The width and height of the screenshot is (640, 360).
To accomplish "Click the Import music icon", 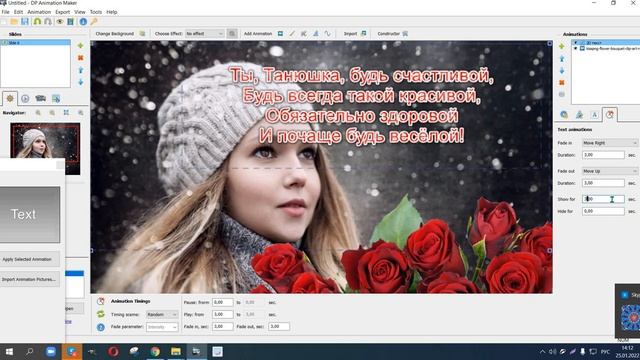I will [363, 33].
